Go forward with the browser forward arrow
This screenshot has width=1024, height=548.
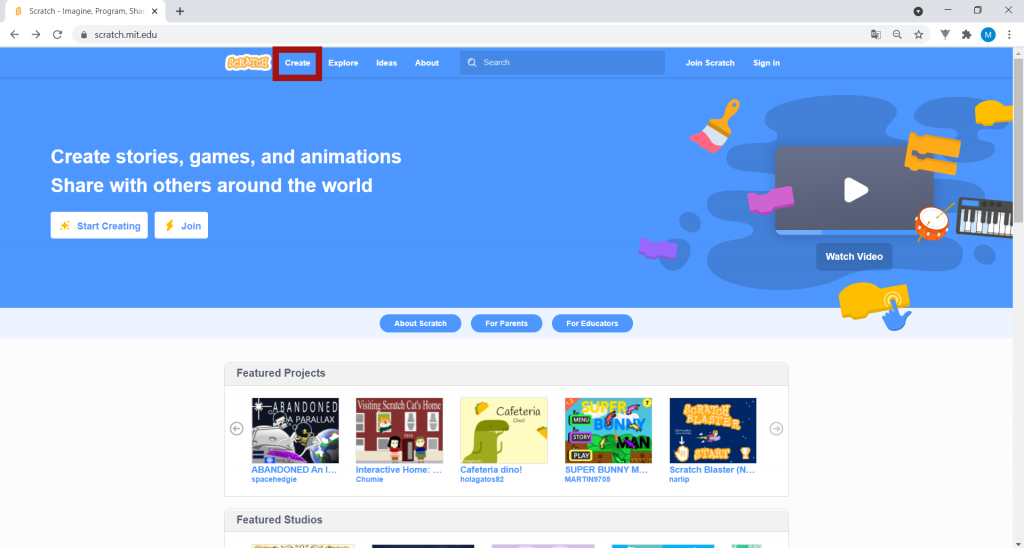pos(36,35)
